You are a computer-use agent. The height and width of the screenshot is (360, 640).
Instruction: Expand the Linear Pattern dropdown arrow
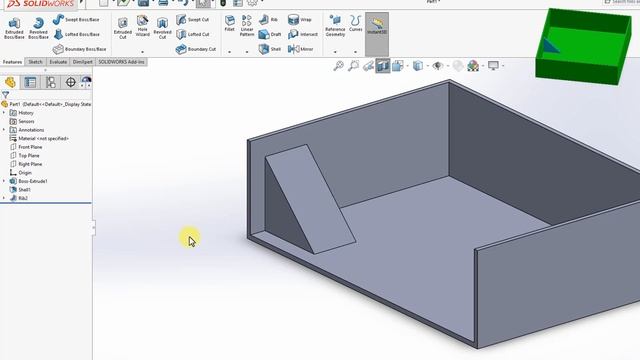247,52
